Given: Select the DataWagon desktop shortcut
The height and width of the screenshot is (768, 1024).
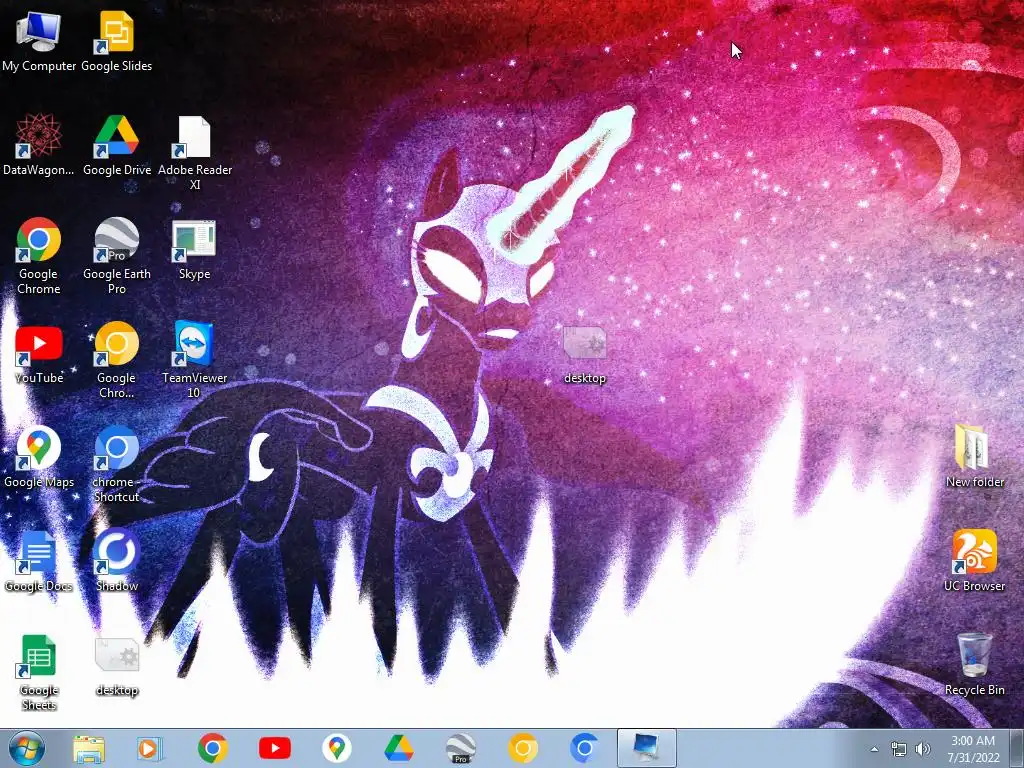Looking at the screenshot, I should (39, 145).
